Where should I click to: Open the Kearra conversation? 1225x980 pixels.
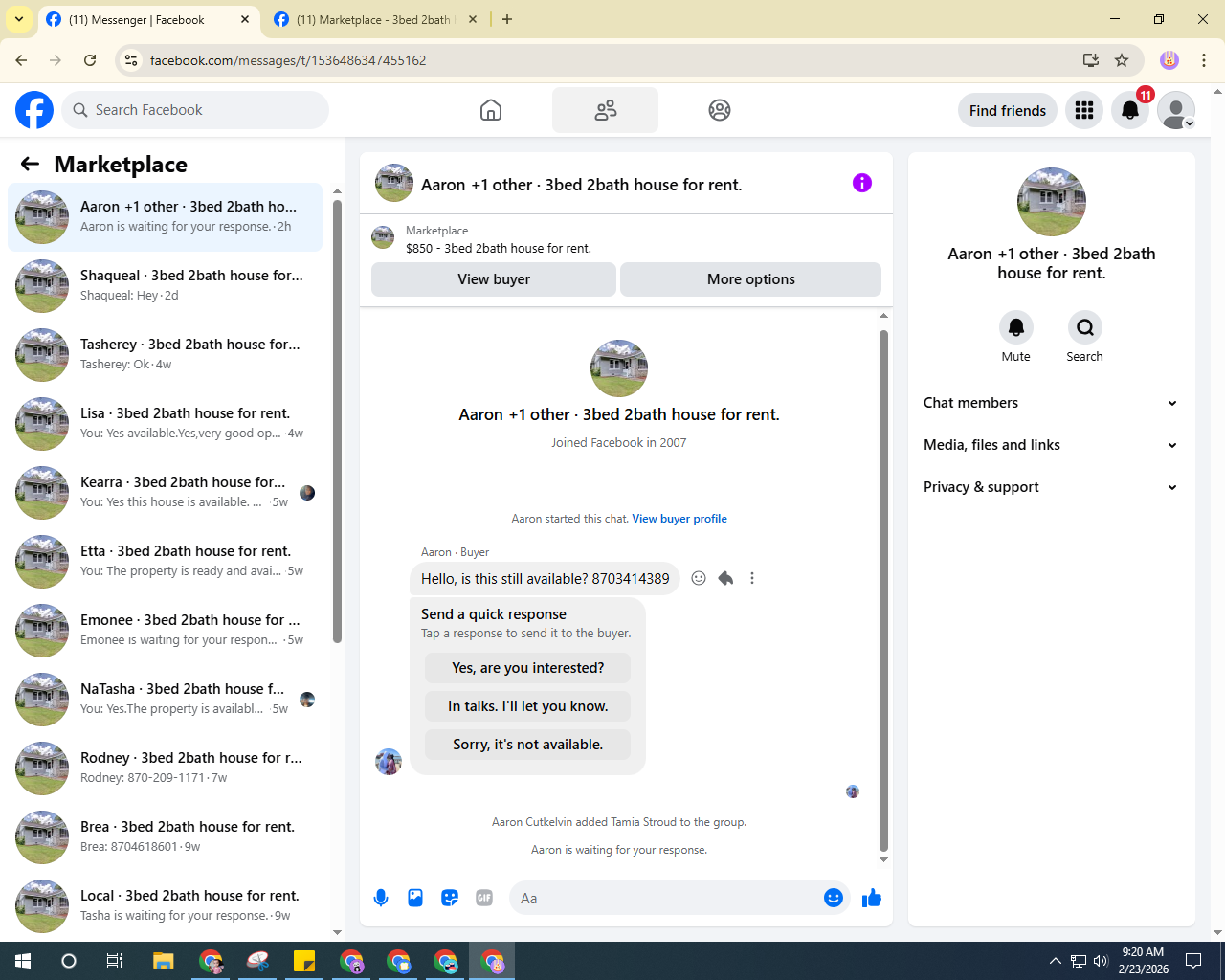165,492
